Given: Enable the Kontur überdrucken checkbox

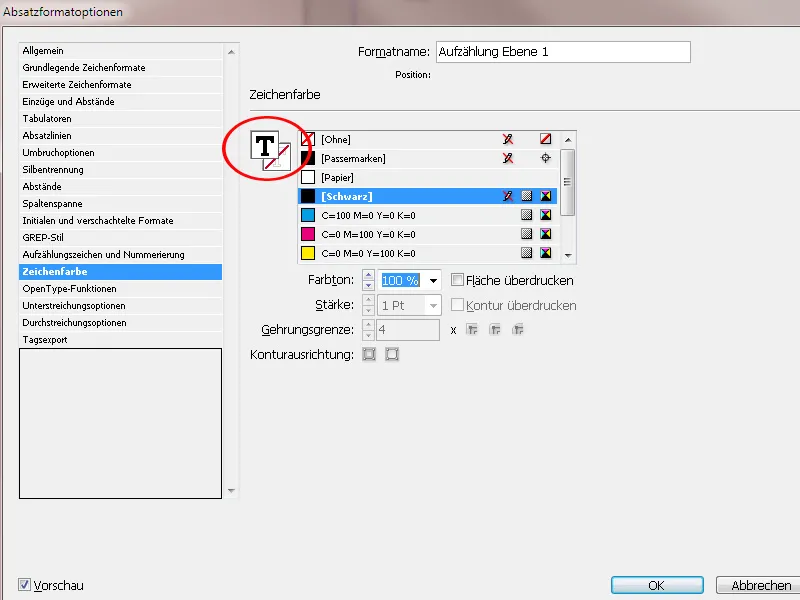Looking at the screenshot, I should click(x=457, y=306).
